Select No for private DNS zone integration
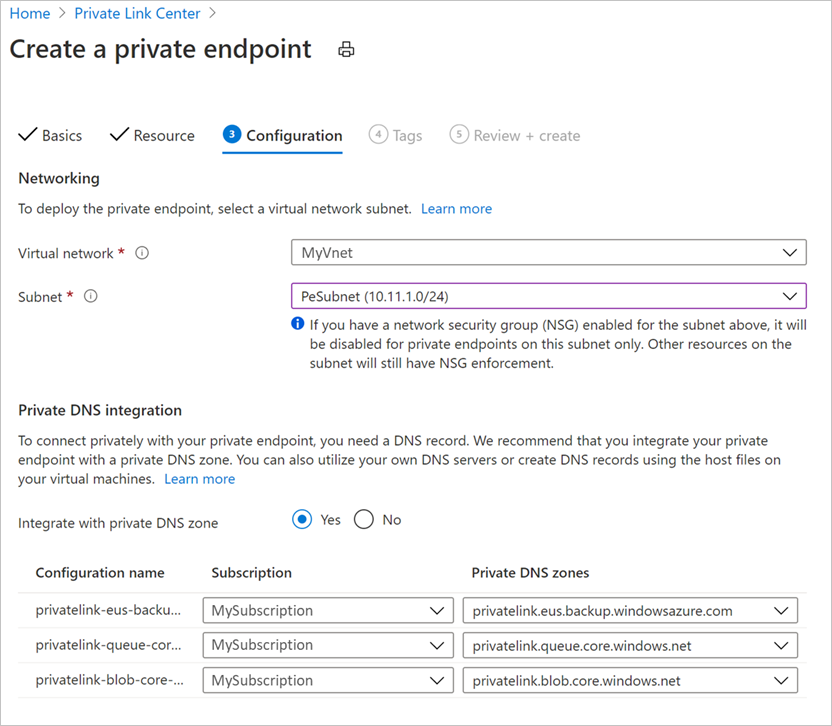This screenshot has height=726, width=832. tap(364, 520)
